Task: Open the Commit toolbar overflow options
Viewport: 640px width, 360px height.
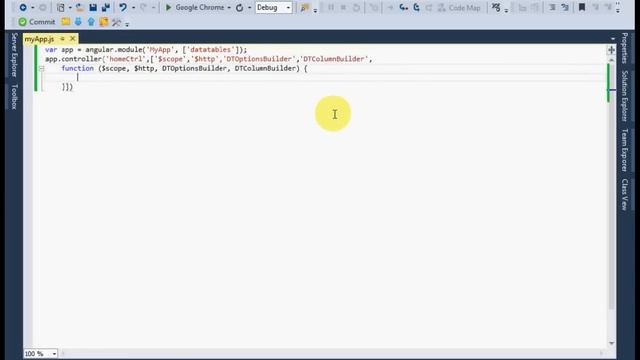Action: point(127,24)
